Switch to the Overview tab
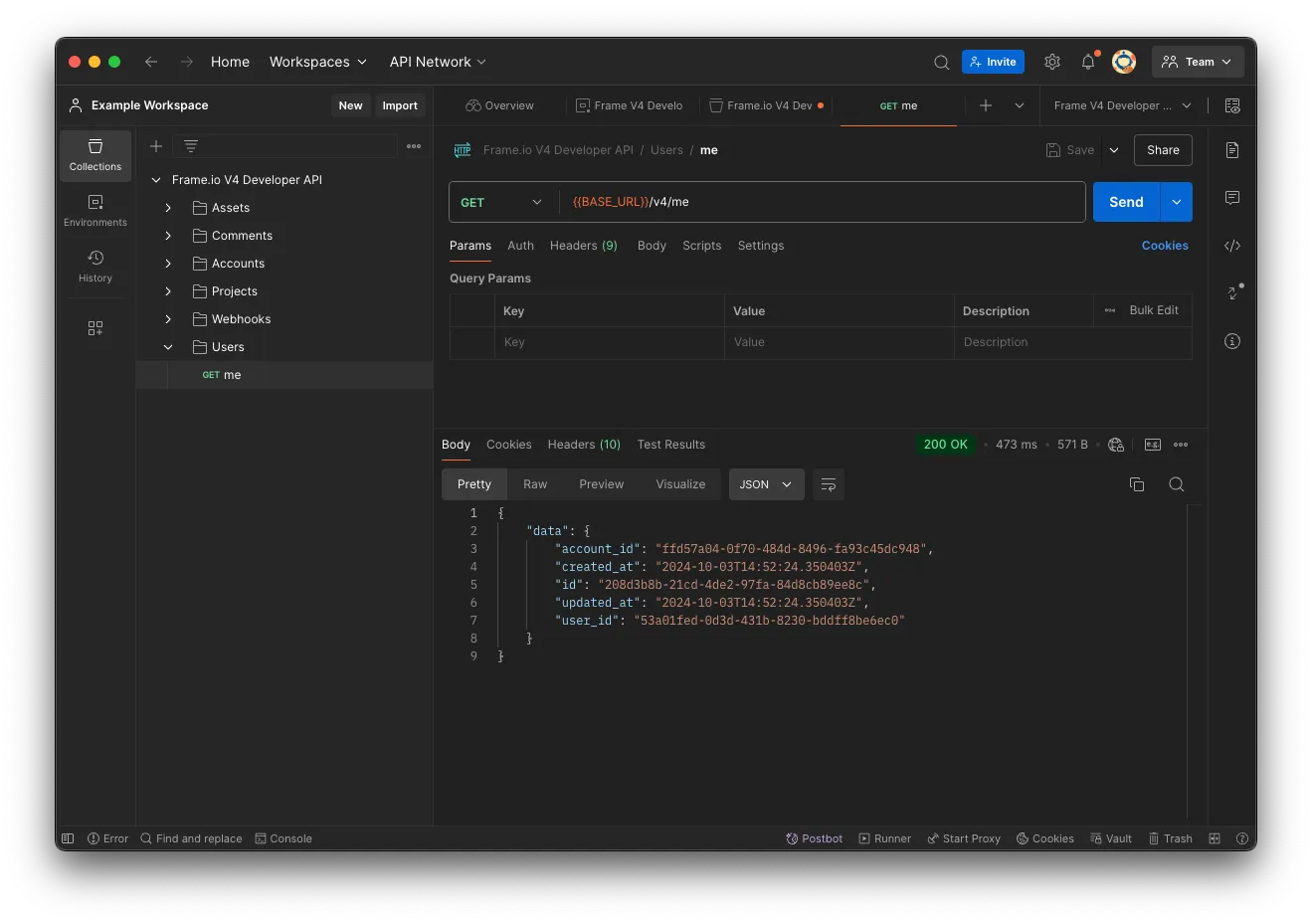The image size is (1312, 924). [x=500, y=105]
